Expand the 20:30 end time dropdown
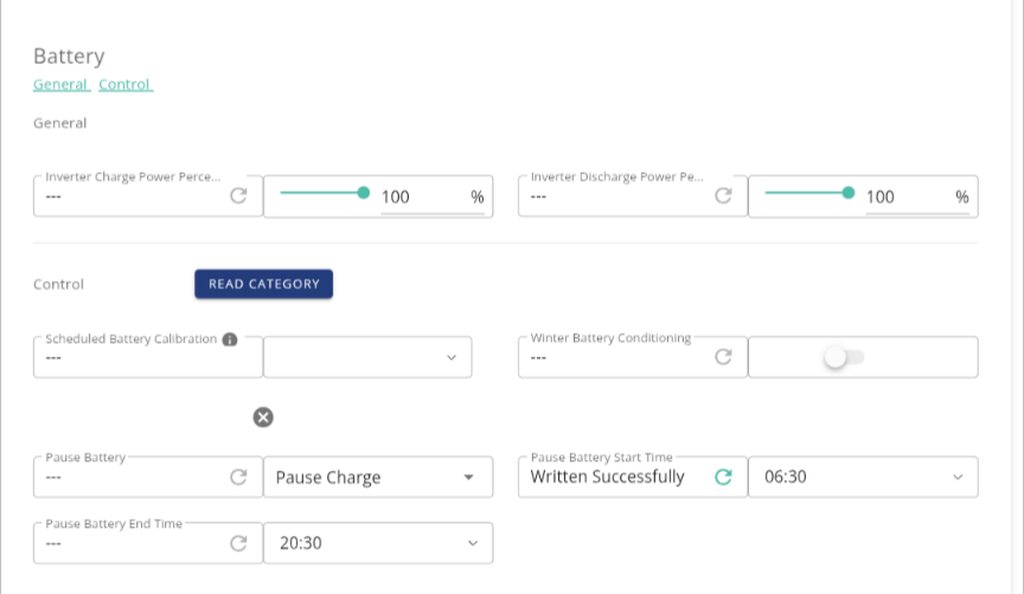1024x594 pixels. pos(377,543)
